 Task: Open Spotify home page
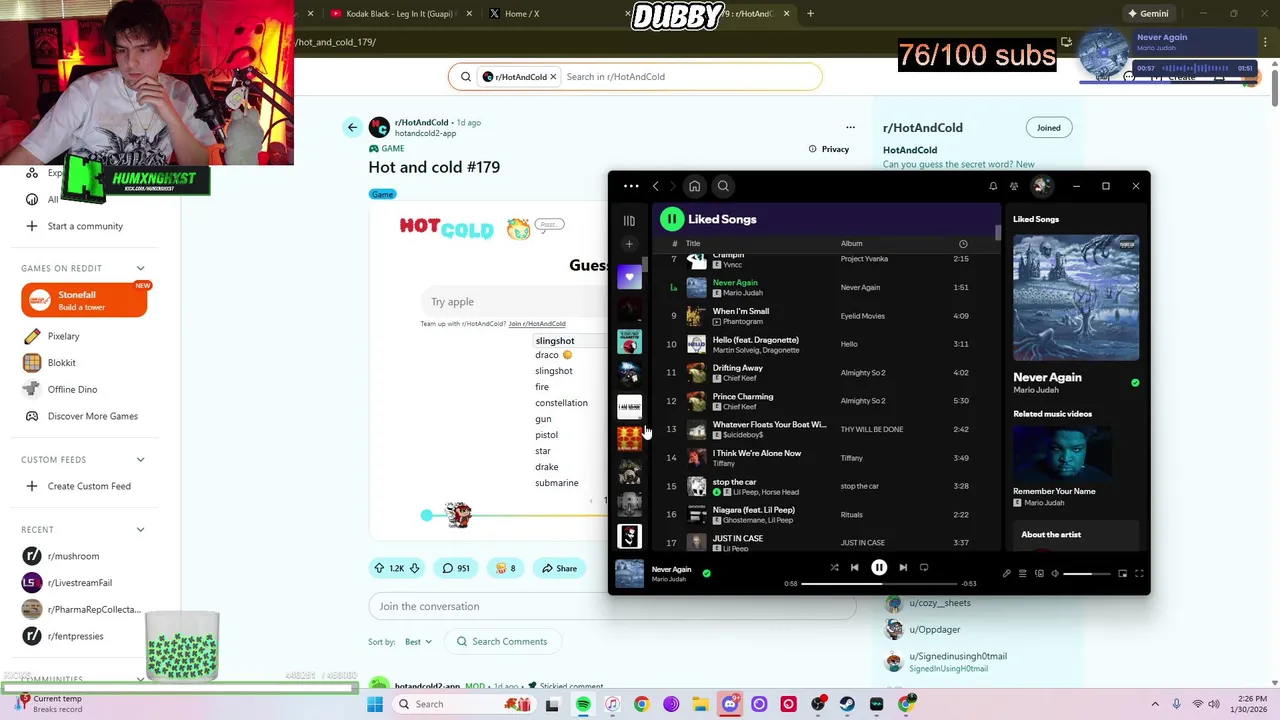pos(694,186)
